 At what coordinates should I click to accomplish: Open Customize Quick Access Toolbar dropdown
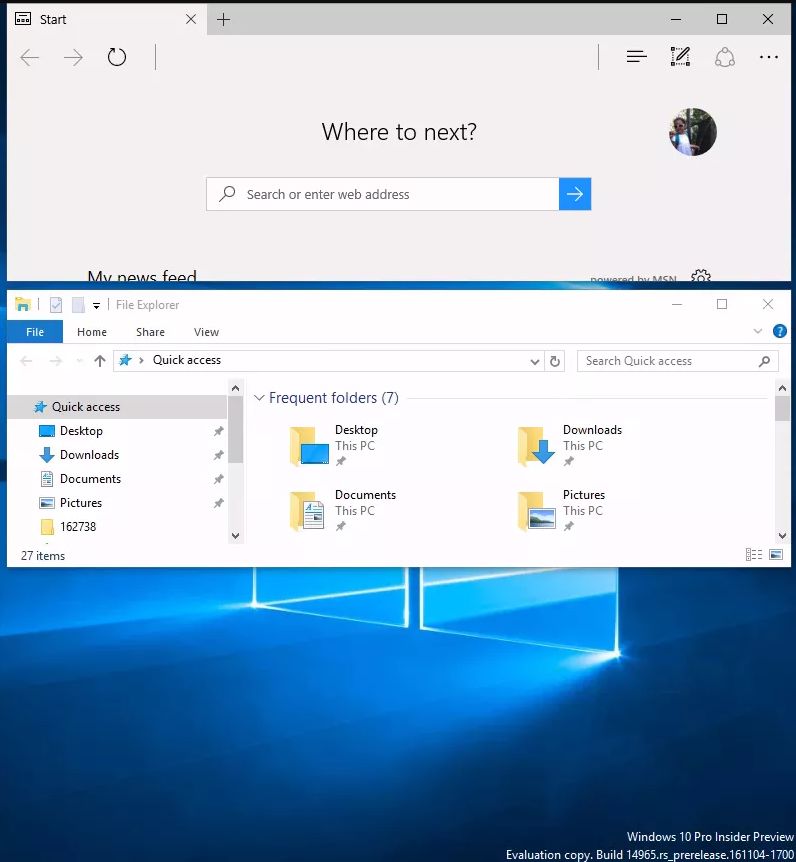click(96, 306)
